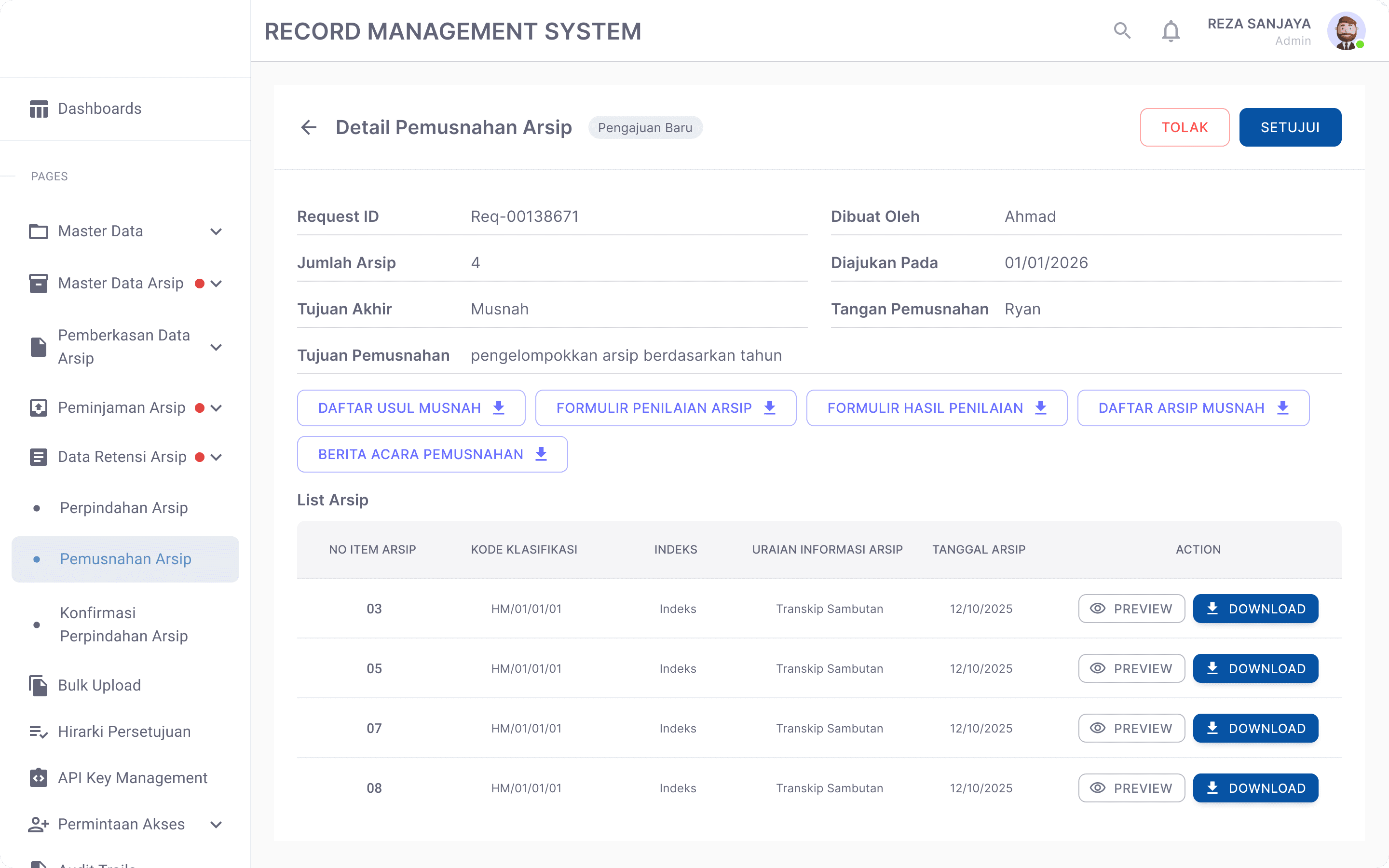Preview arsip item 08
Image resolution: width=1389 pixels, height=868 pixels.
[x=1131, y=787]
